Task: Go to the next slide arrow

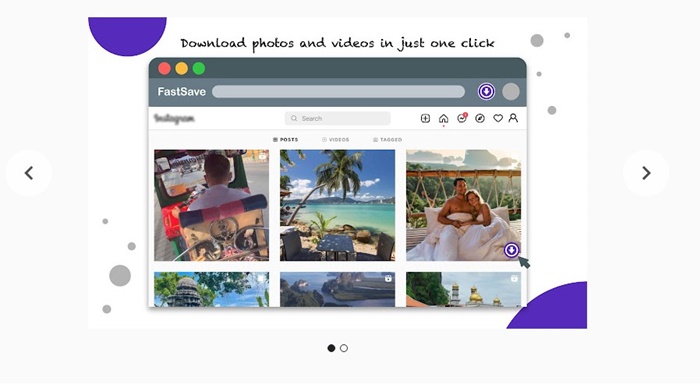Action: click(646, 173)
